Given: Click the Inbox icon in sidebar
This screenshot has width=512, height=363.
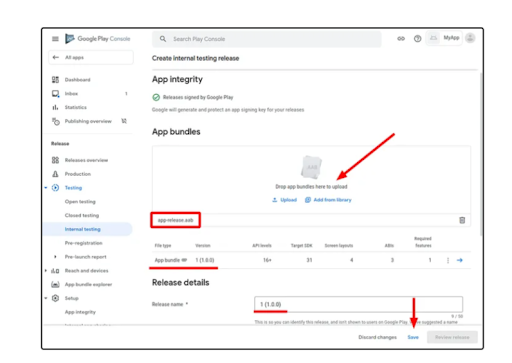Looking at the screenshot, I should tap(55, 94).
